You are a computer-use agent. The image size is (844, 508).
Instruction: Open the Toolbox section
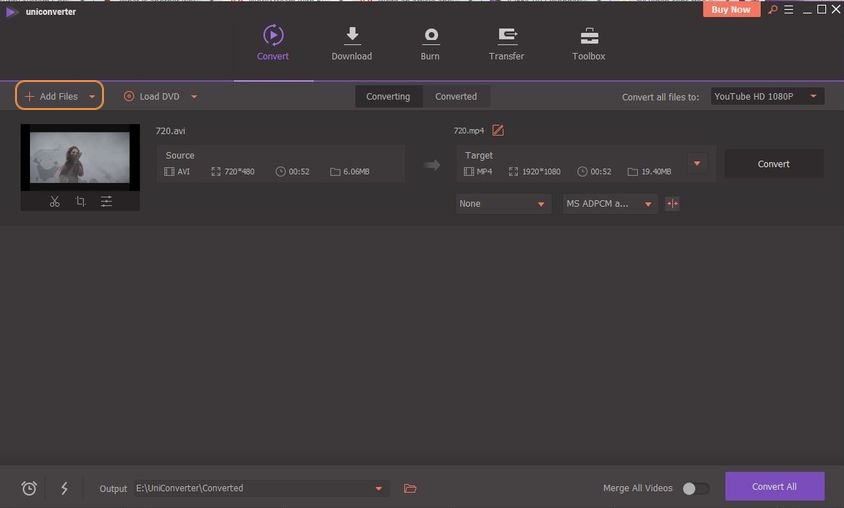pyautogui.click(x=589, y=43)
